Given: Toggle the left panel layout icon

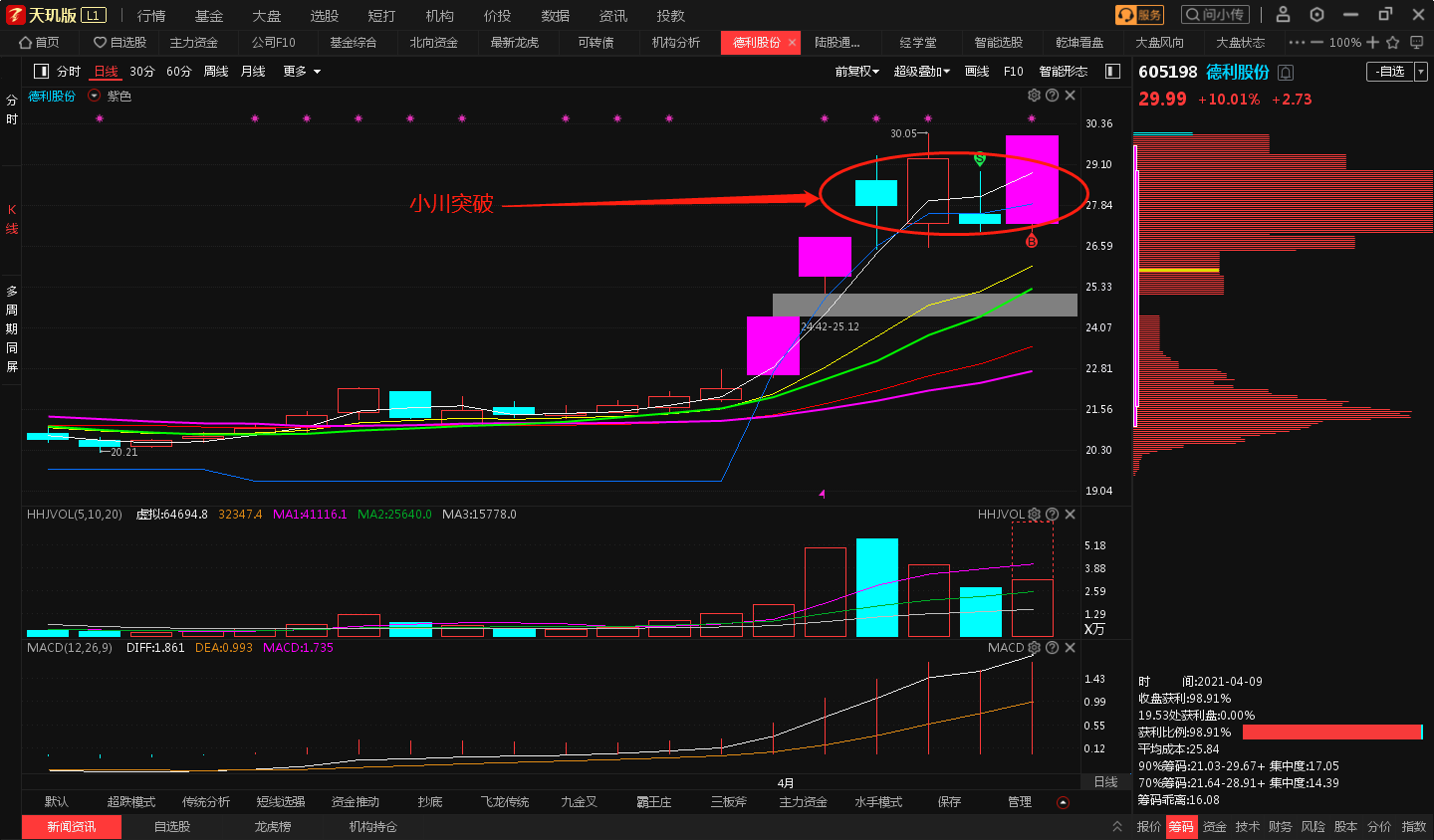Looking at the screenshot, I should coord(41,72).
